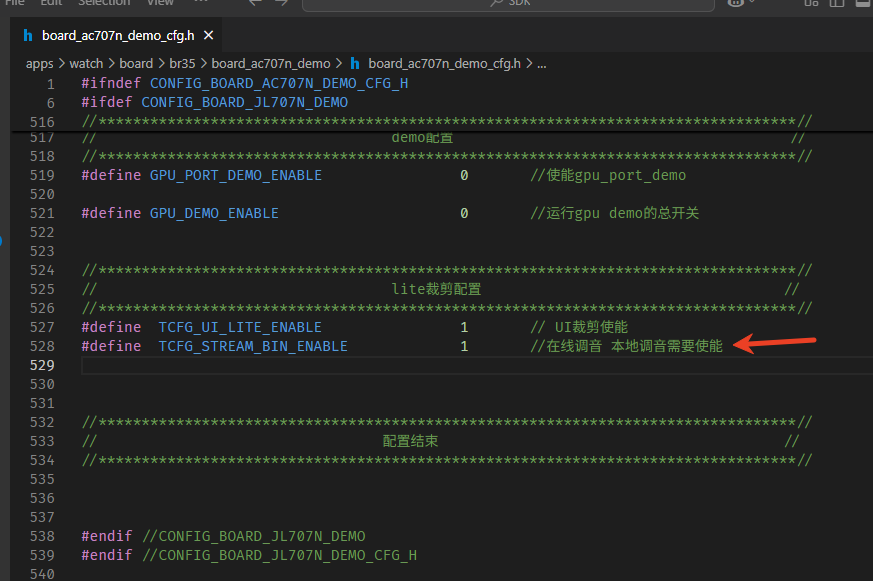
Task: Click line number 528 in the gutter
Action: click(42, 346)
